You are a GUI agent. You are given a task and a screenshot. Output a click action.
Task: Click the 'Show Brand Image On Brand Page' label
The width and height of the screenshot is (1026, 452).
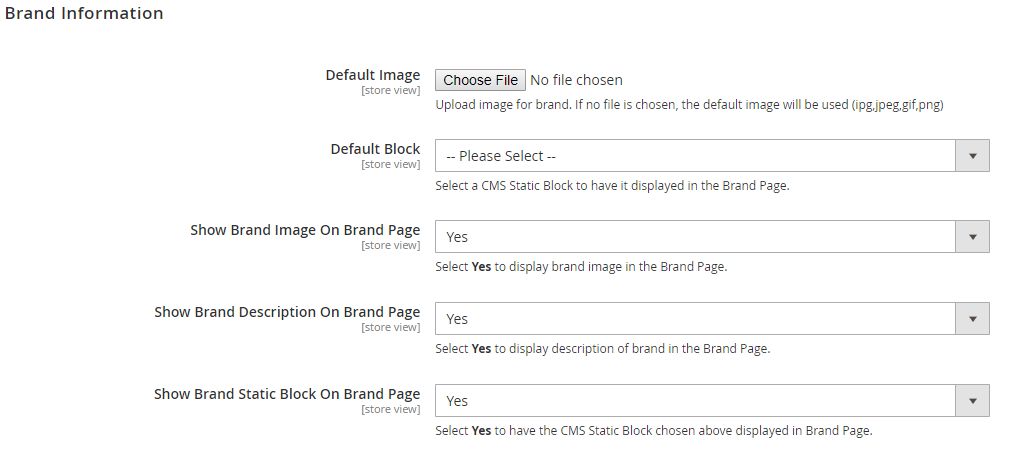[305, 230]
